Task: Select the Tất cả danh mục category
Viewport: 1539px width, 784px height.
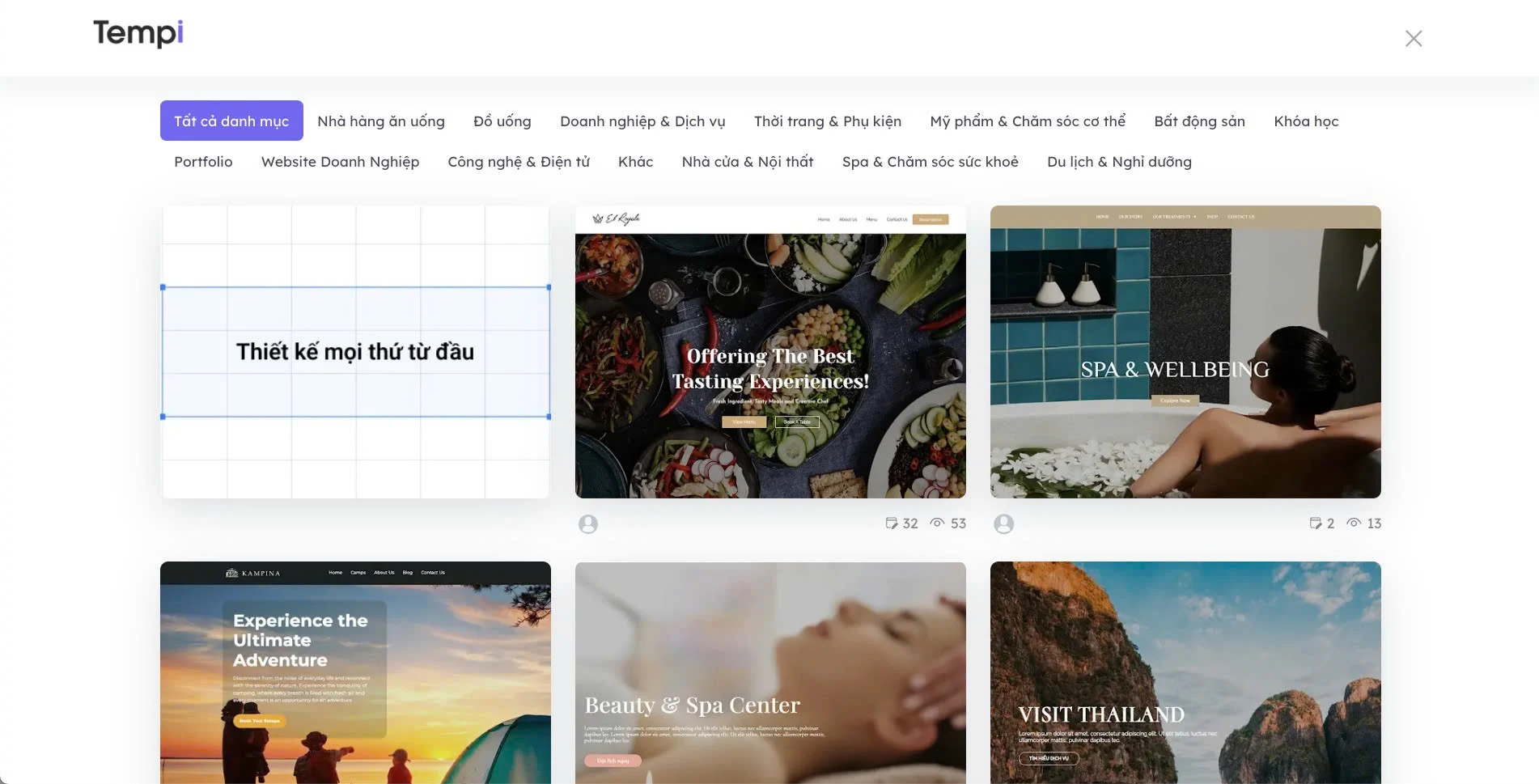Action: point(231,121)
